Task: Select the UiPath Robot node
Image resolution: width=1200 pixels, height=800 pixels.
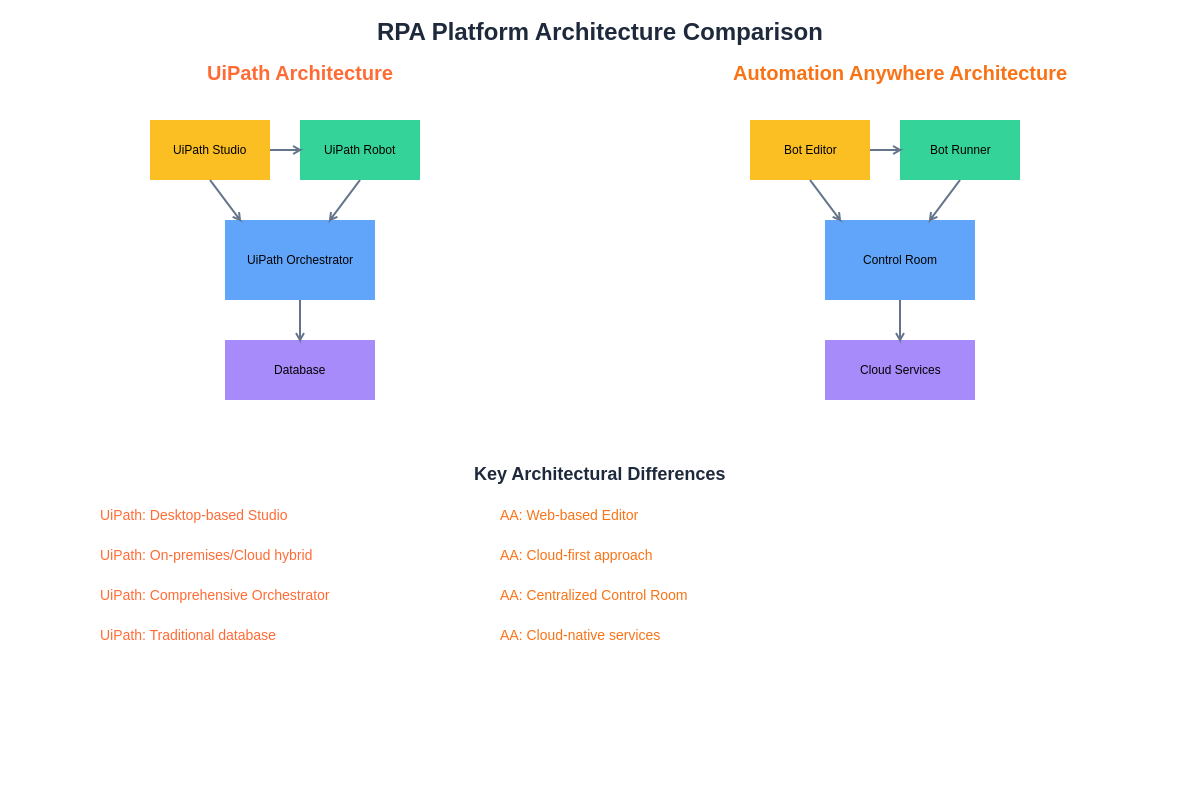Action: (x=360, y=150)
